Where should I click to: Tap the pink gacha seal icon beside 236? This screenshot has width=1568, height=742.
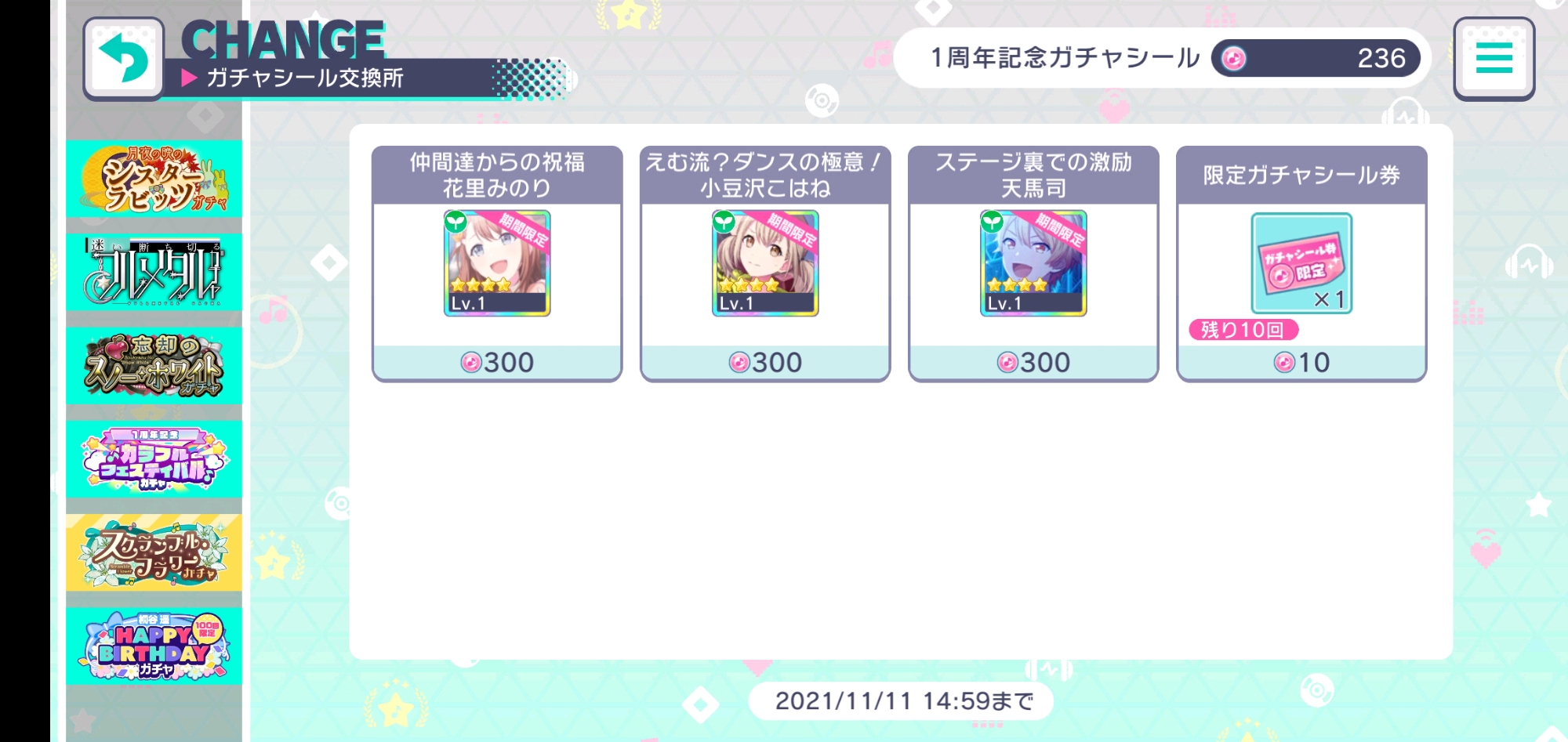pyautogui.click(x=1233, y=59)
